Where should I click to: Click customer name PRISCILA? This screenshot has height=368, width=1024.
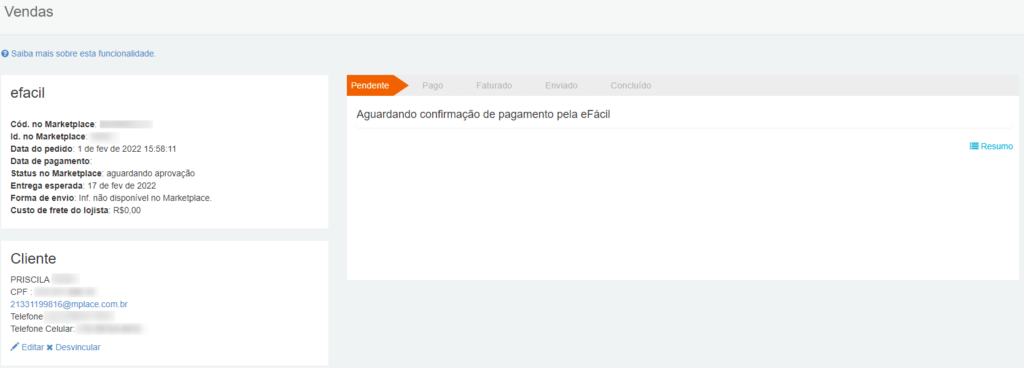[x=30, y=279]
